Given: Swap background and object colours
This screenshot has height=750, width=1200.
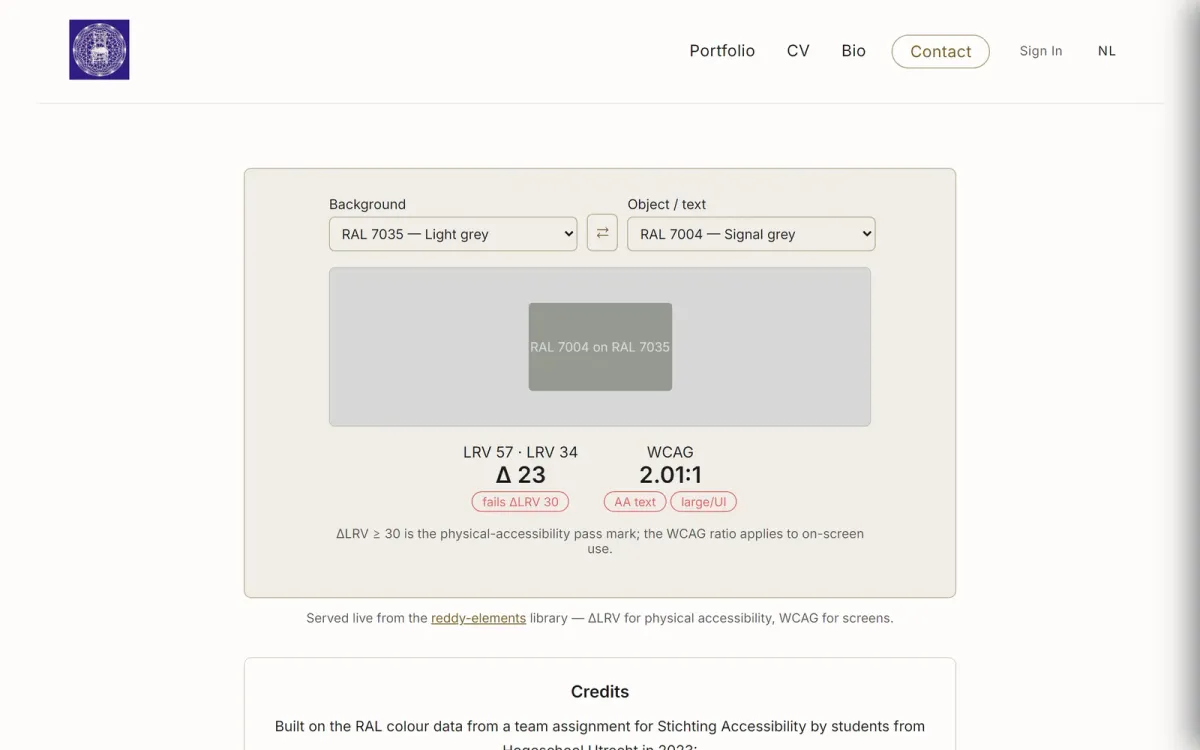Looking at the screenshot, I should tap(602, 233).
